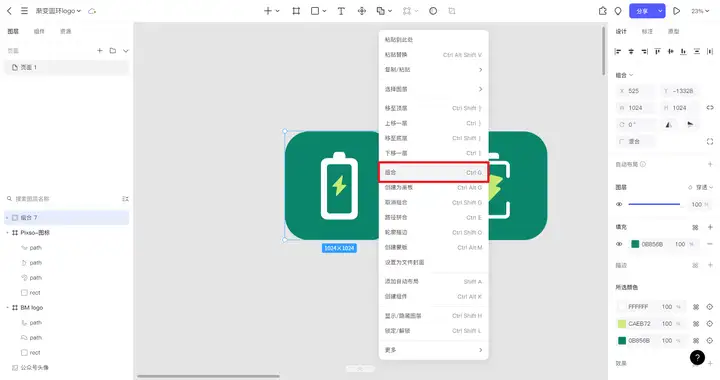Align selection to left edge
Viewport: 720px width, 380px height.
[618, 51]
